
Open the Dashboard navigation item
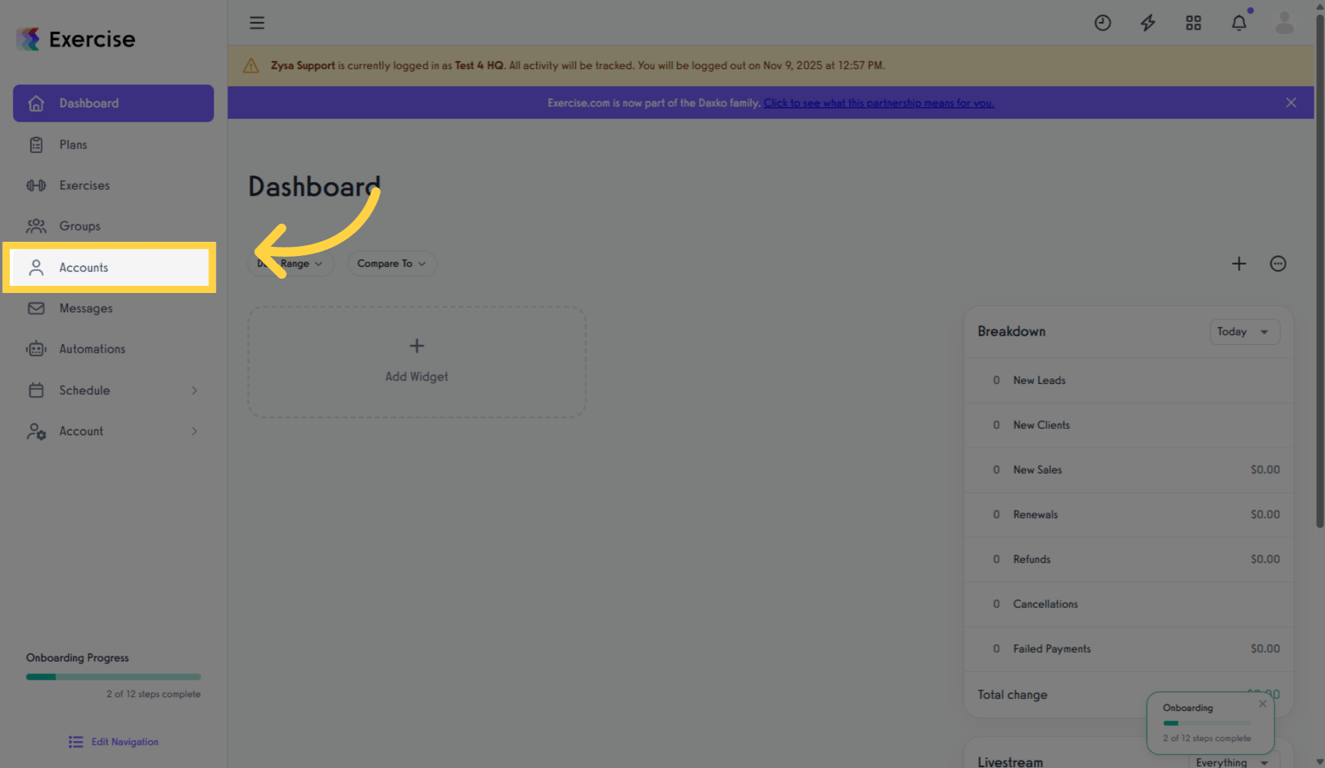point(88,102)
